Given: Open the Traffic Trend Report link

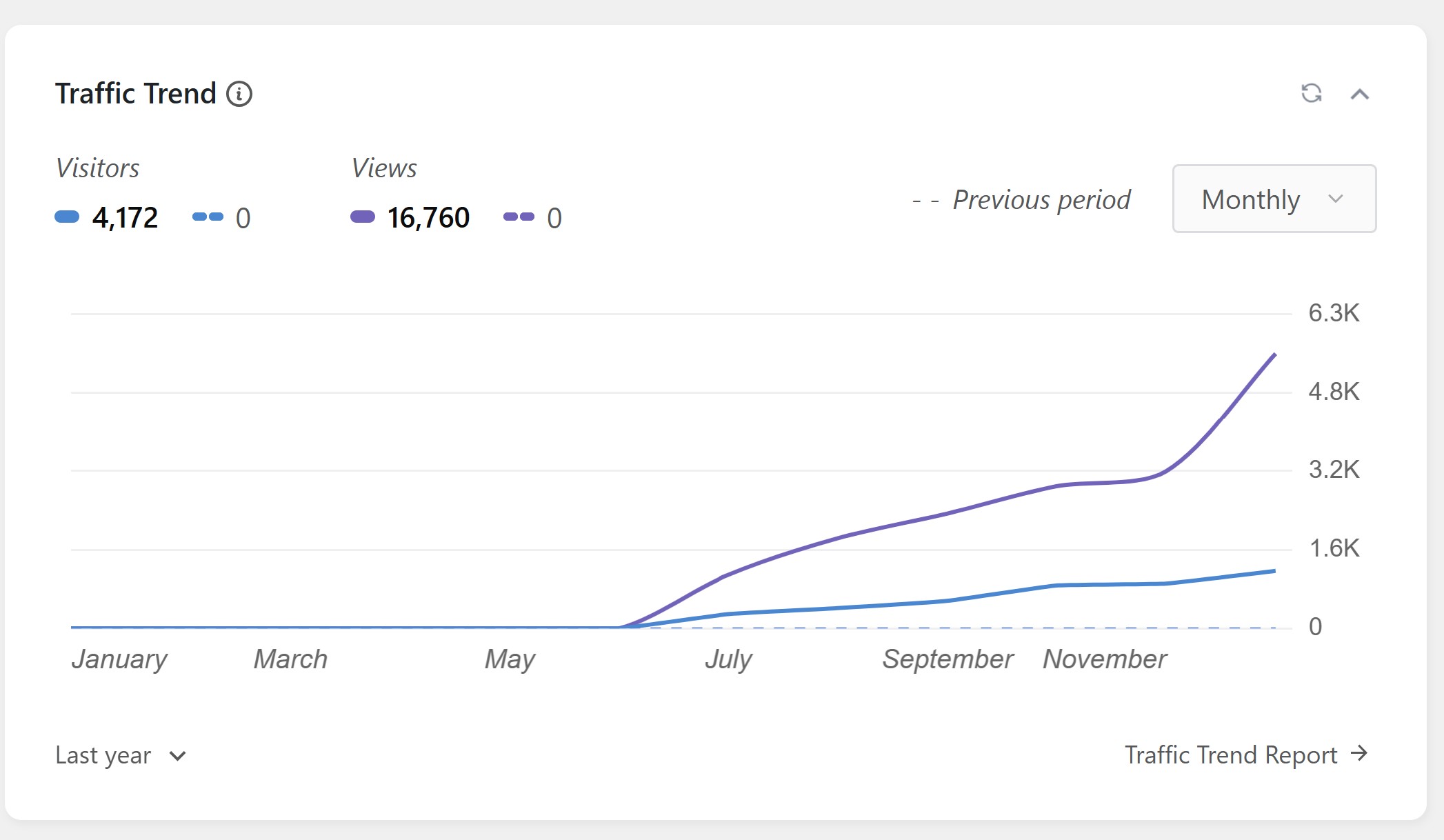Looking at the screenshot, I should click(1231, 754).
